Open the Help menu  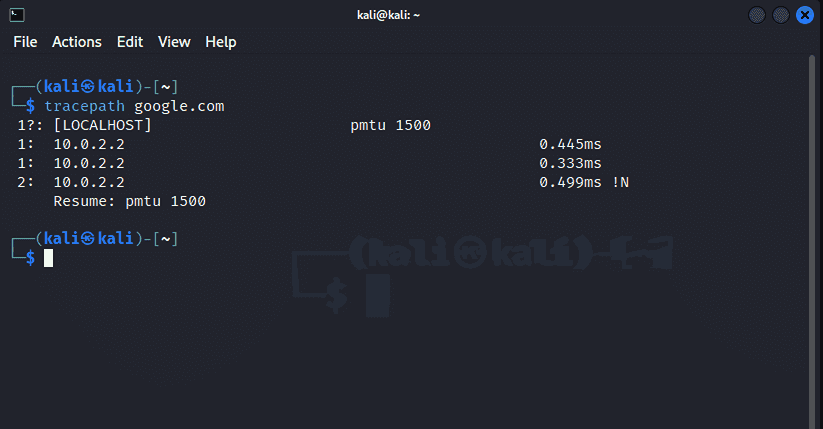[x=220, y=42]
